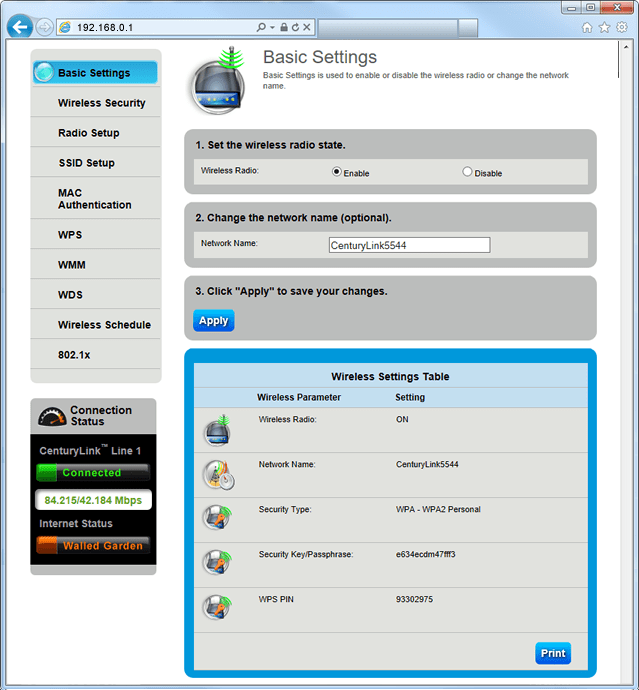The image size is (639, 690).
Task: Click the passphrase value e634ecdm47fff3
Action: click(x=425, y=554)
